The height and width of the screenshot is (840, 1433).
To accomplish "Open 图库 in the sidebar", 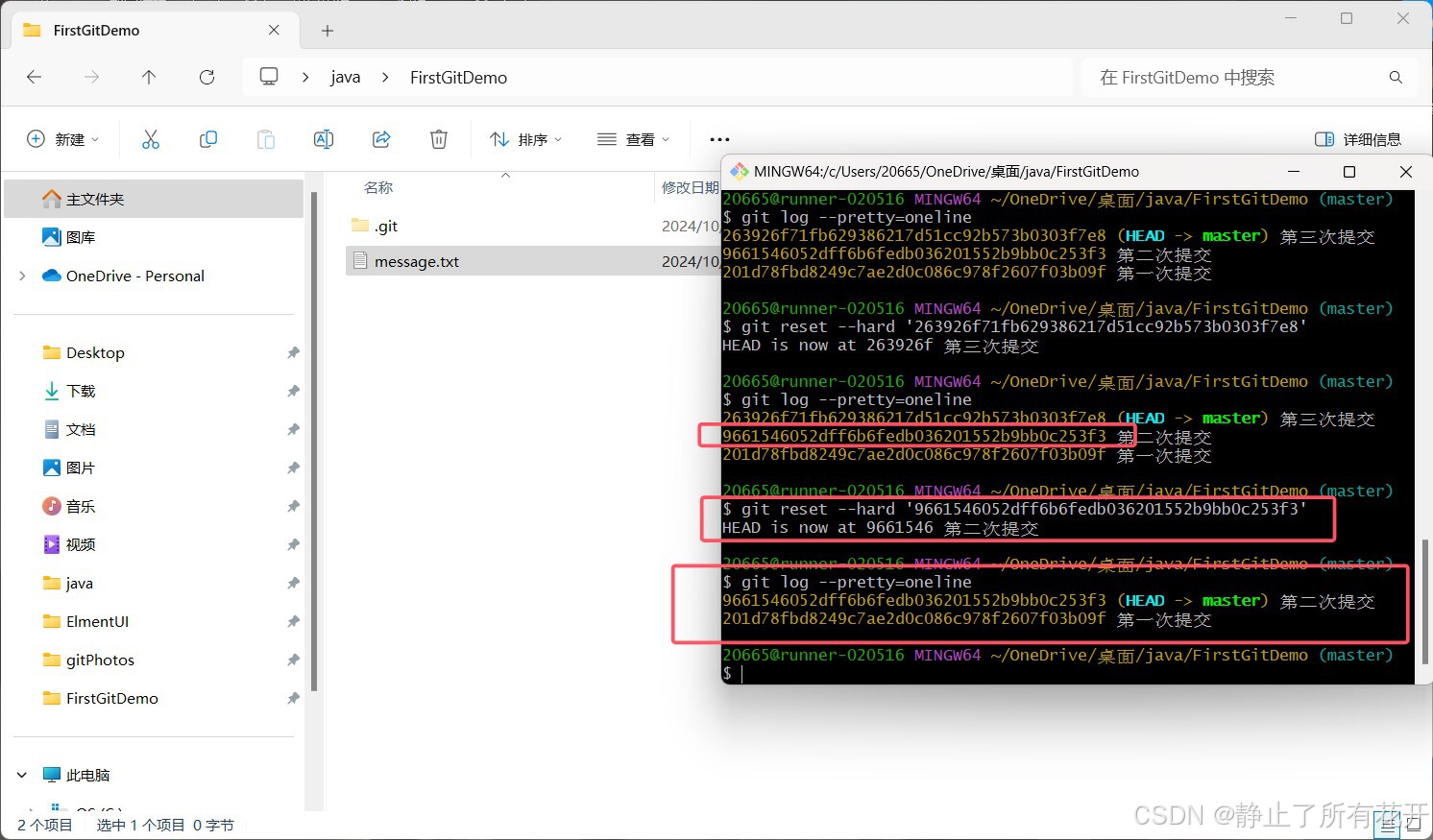I will coord(155,237).
